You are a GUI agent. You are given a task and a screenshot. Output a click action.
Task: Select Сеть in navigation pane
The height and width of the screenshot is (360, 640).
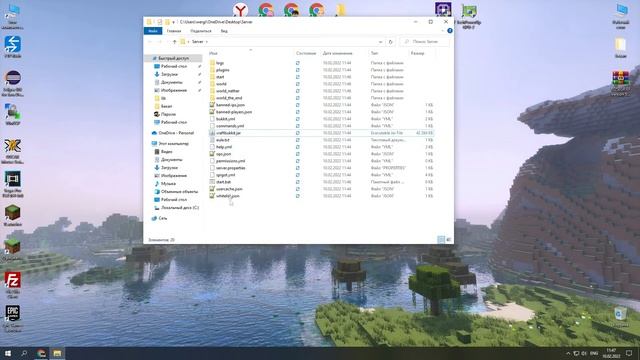(x=162, y=218)
